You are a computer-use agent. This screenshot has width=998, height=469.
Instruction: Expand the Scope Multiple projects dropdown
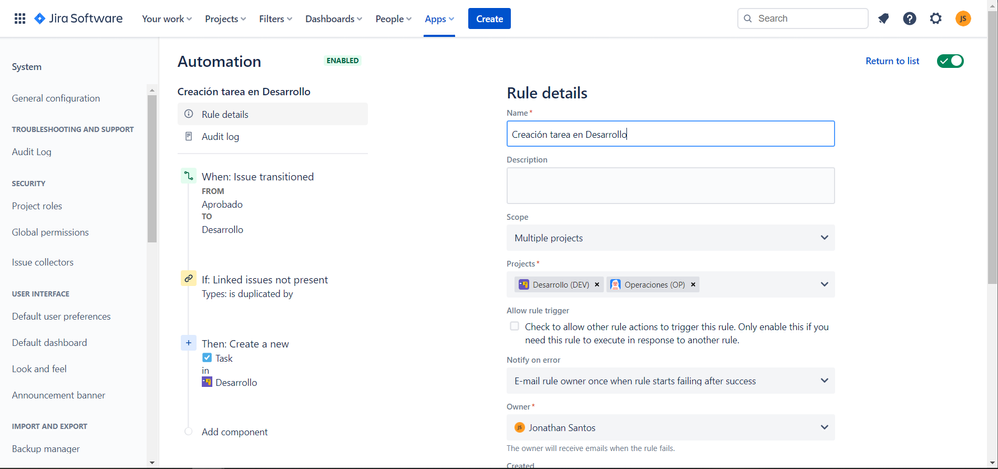[x=670, y=238]
